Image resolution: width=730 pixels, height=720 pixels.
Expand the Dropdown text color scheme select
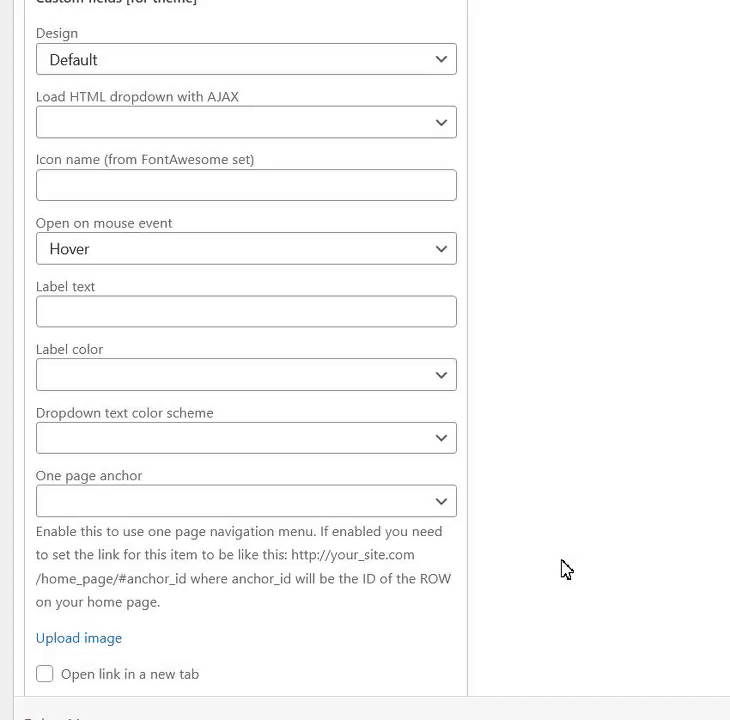point(246,438)
